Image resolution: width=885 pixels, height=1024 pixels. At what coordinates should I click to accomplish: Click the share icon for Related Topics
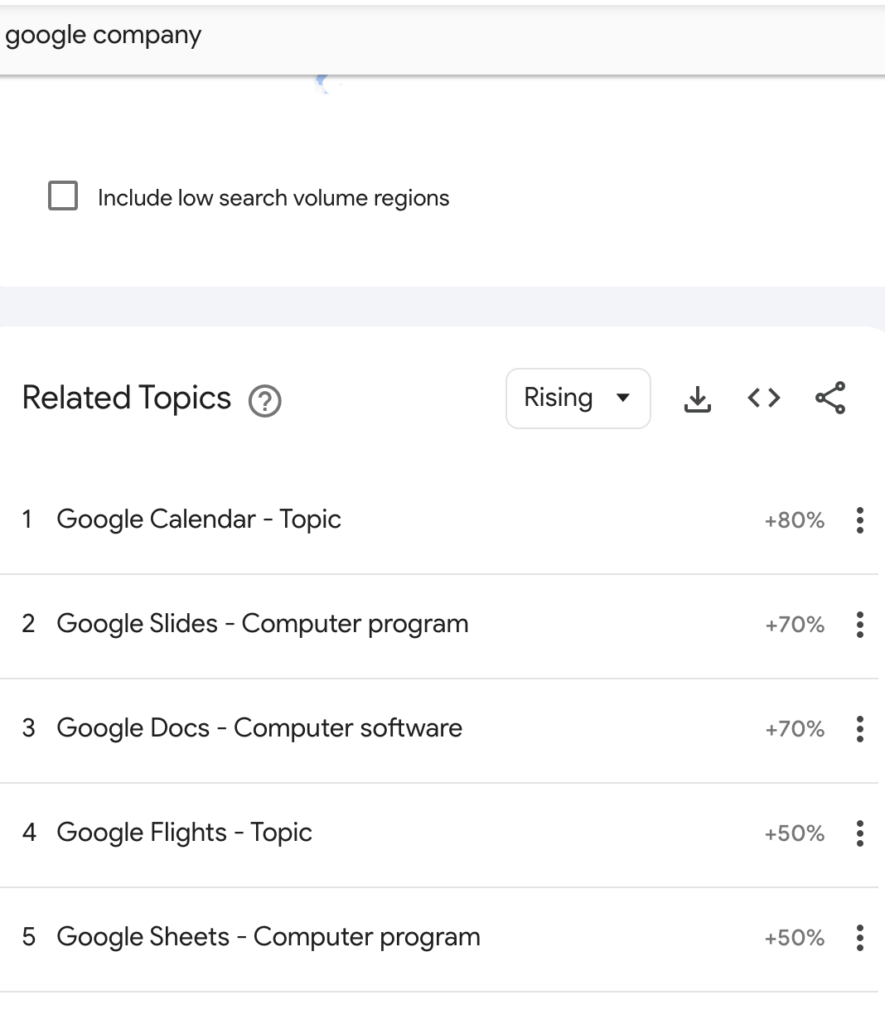[x=830, y=398]
